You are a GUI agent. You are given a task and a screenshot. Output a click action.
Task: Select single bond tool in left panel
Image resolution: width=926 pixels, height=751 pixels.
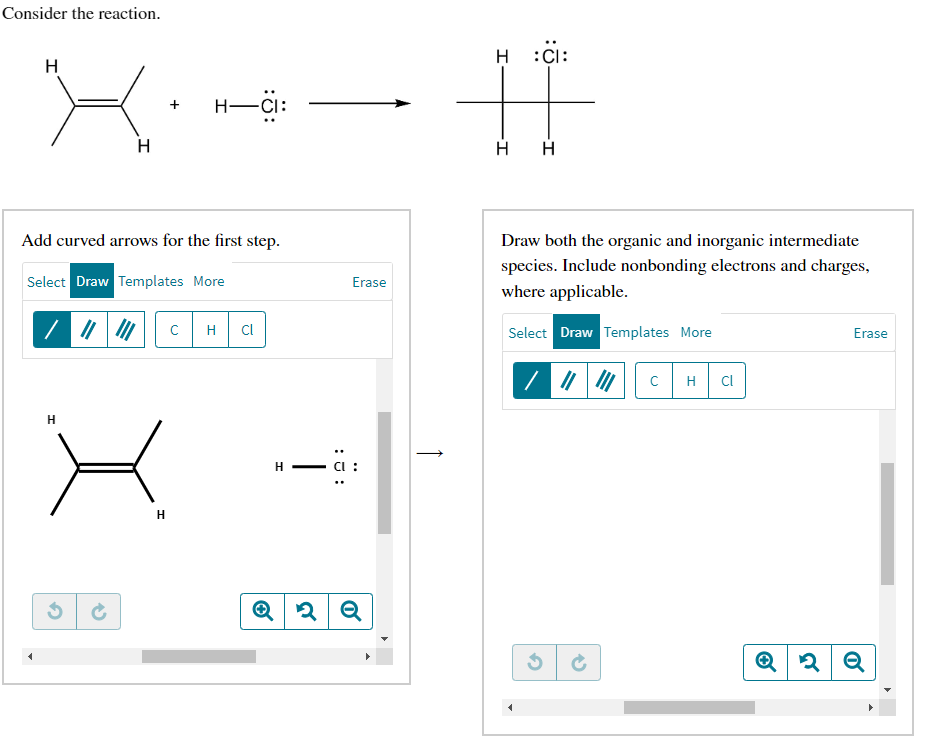coord(52,329)
